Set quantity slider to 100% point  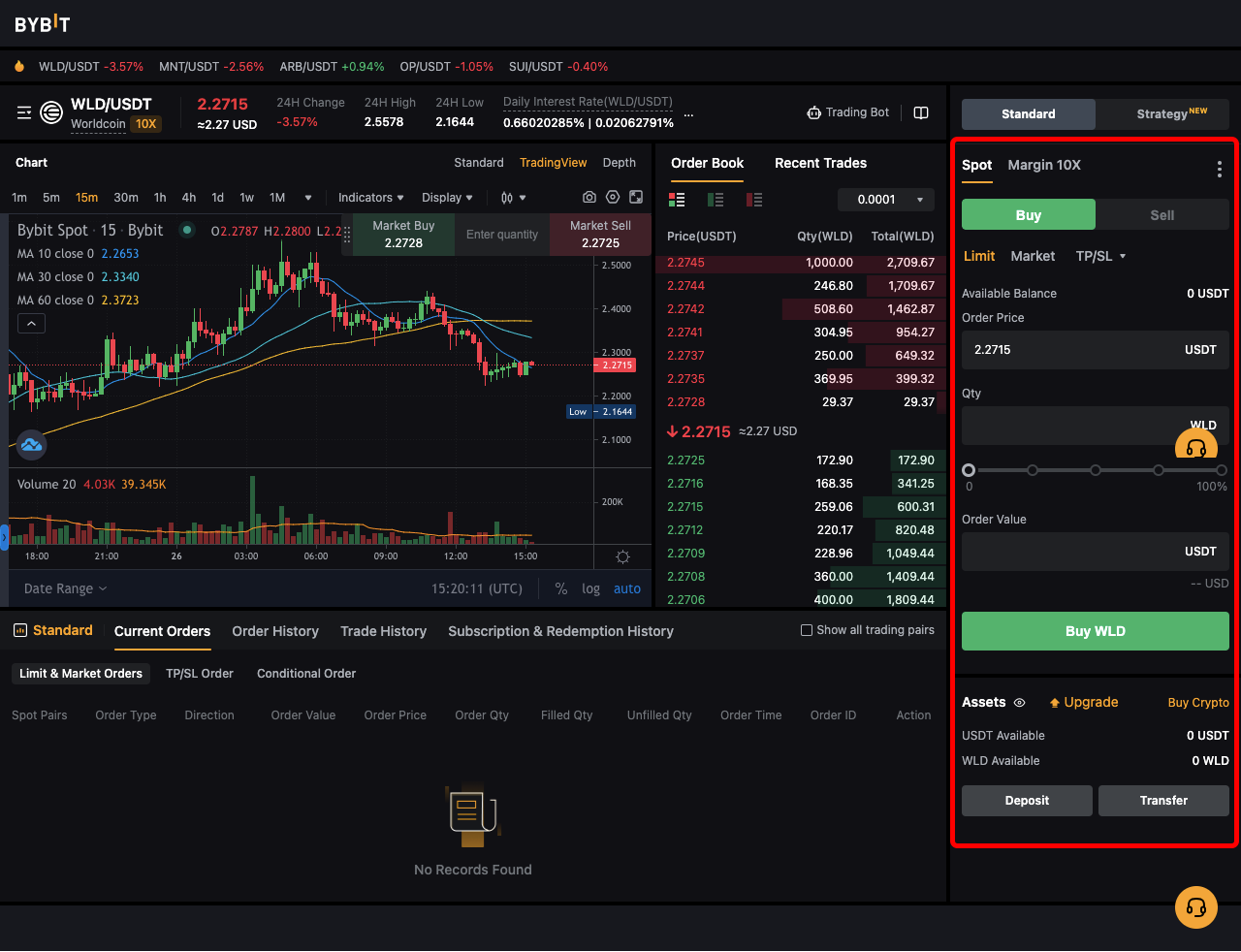click(1221, 470)
